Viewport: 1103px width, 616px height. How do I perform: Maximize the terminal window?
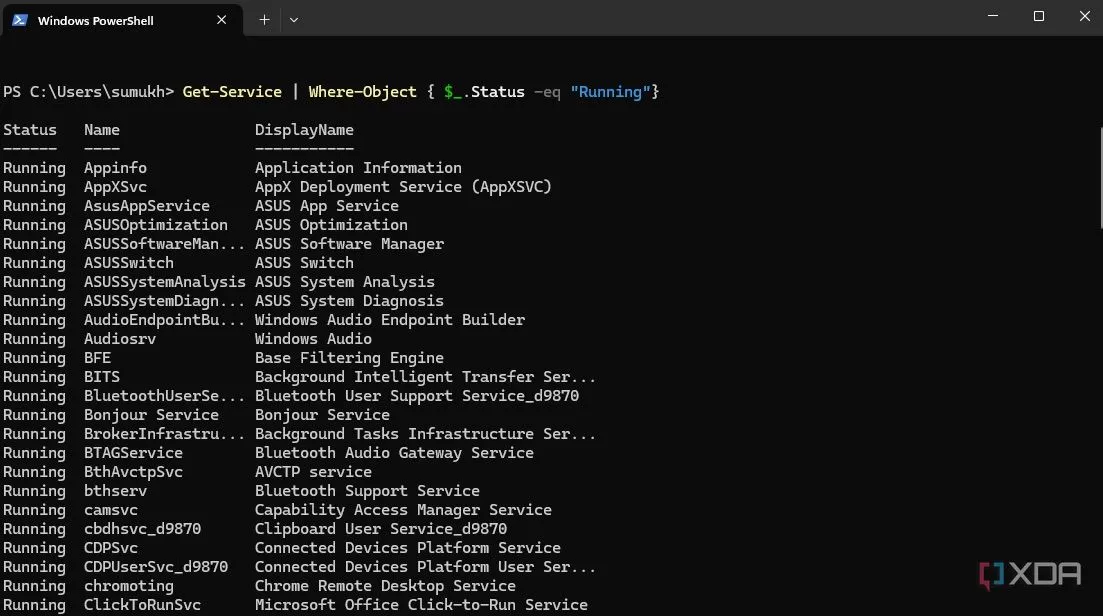tap(1039, 16)
